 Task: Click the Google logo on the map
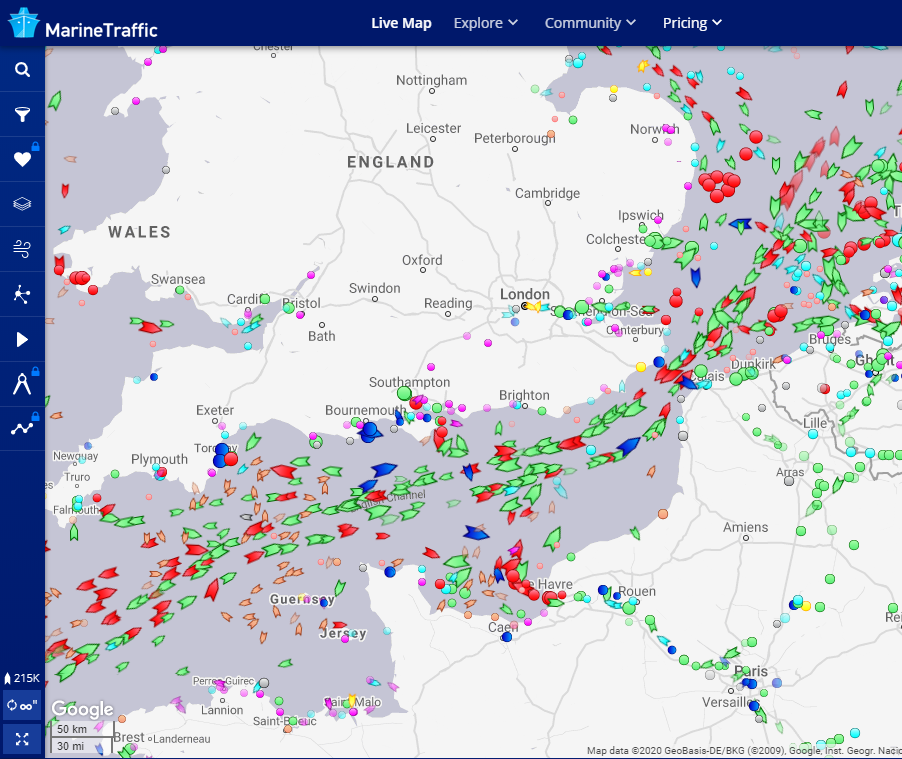click(x=82, y=709)
